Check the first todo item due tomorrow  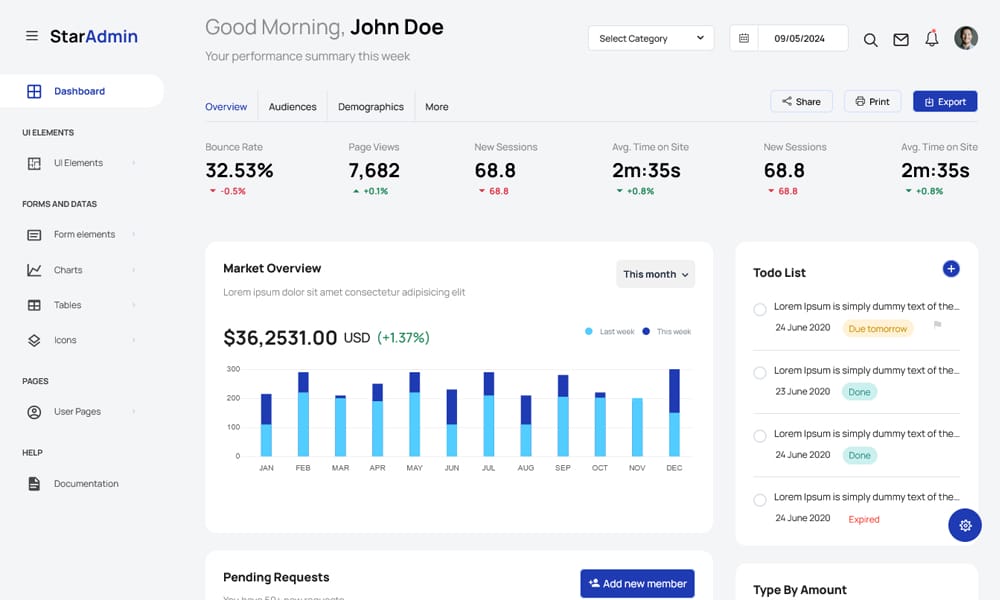click(x=760, y=309)
